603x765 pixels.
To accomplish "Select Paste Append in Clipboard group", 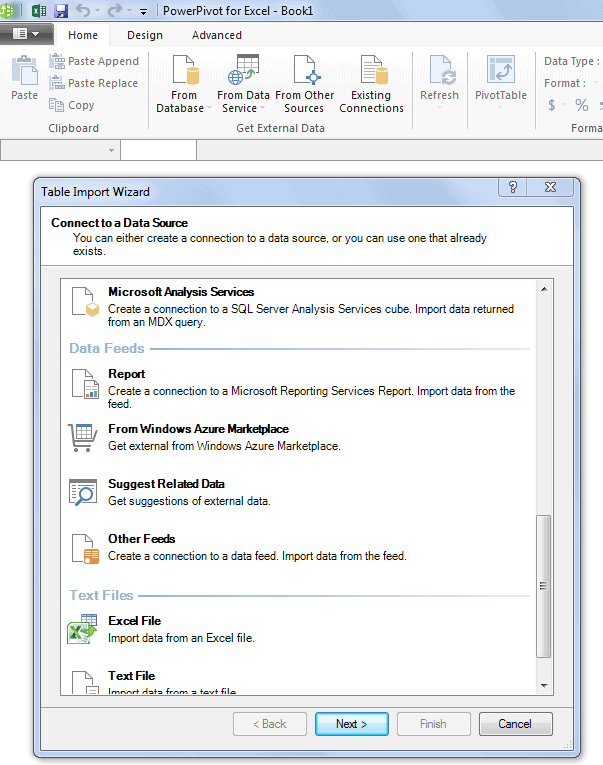I will click(94, 61).
